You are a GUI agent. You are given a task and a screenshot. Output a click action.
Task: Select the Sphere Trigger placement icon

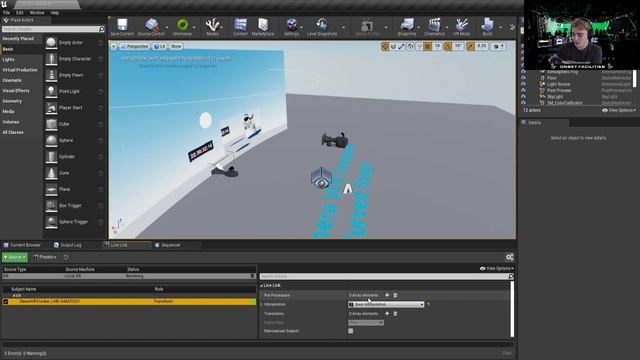pyautogui.click(x=51, y=222)
